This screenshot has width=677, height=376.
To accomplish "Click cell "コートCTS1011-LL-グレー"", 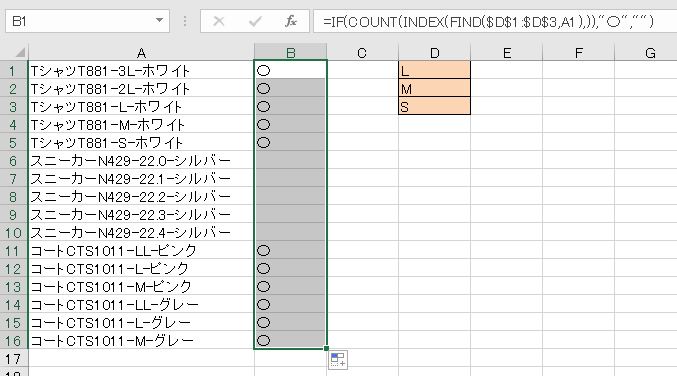I will coord(141,305).
